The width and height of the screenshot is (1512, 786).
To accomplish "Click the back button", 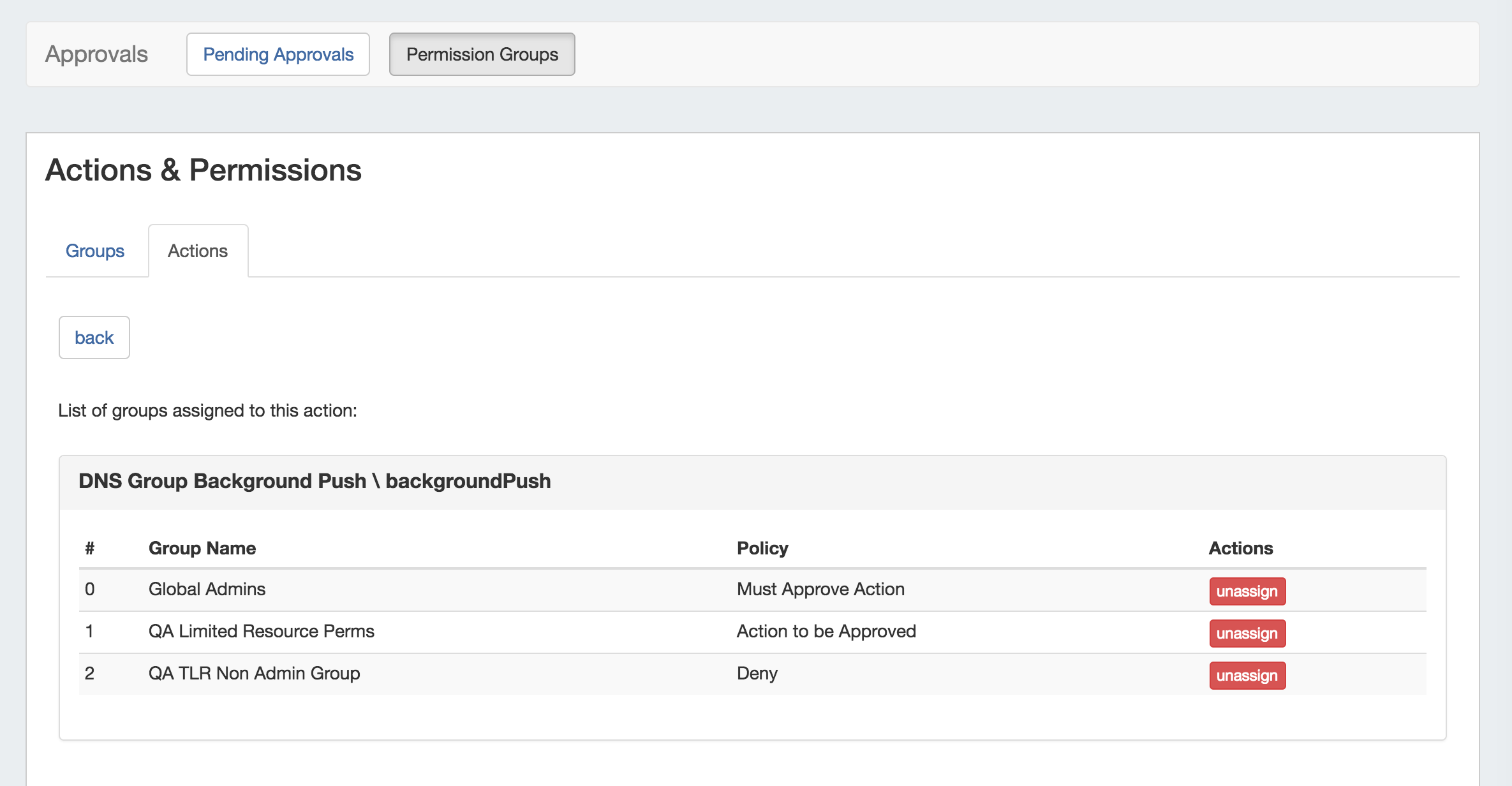I will [94, 337].
